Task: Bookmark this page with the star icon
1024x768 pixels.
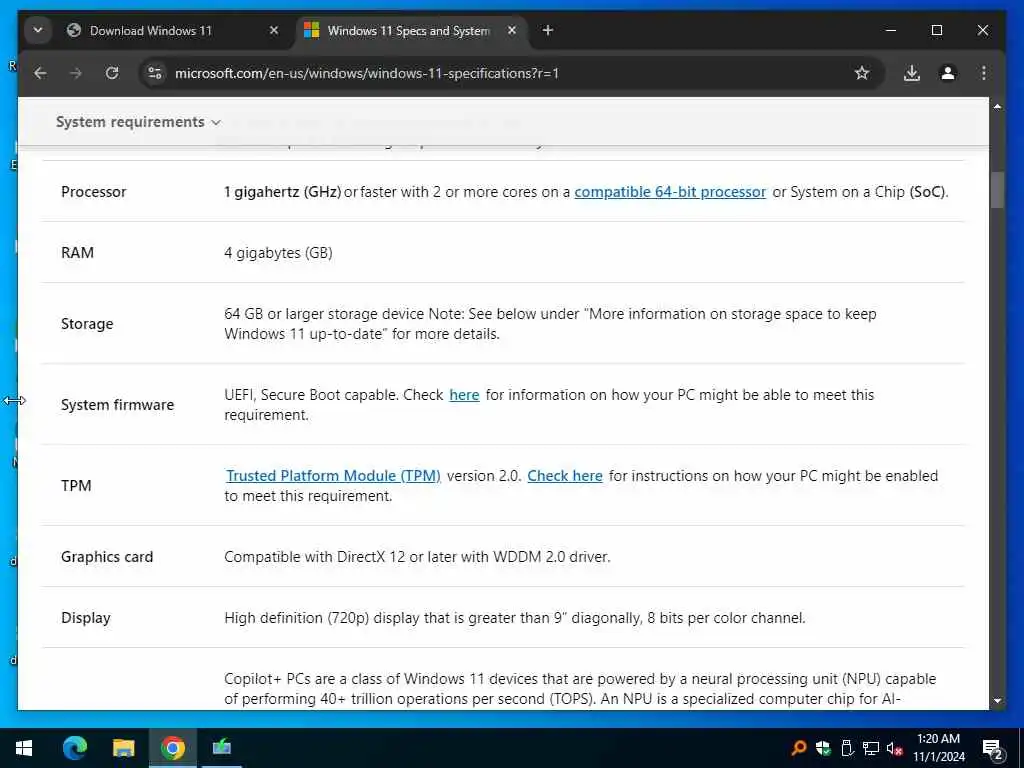Action: pos(862,73)
